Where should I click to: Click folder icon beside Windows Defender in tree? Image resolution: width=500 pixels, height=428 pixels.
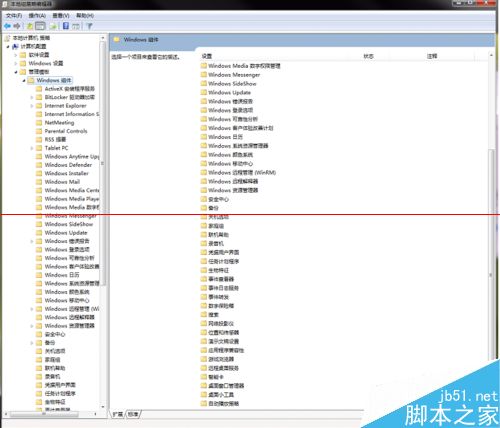coord(39,165)
